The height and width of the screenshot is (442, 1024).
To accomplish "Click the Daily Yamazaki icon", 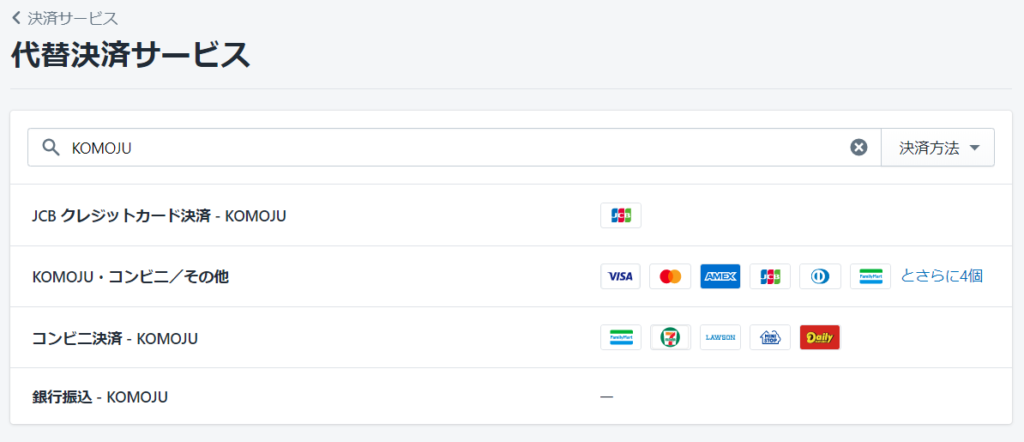I will coord(820,337).
